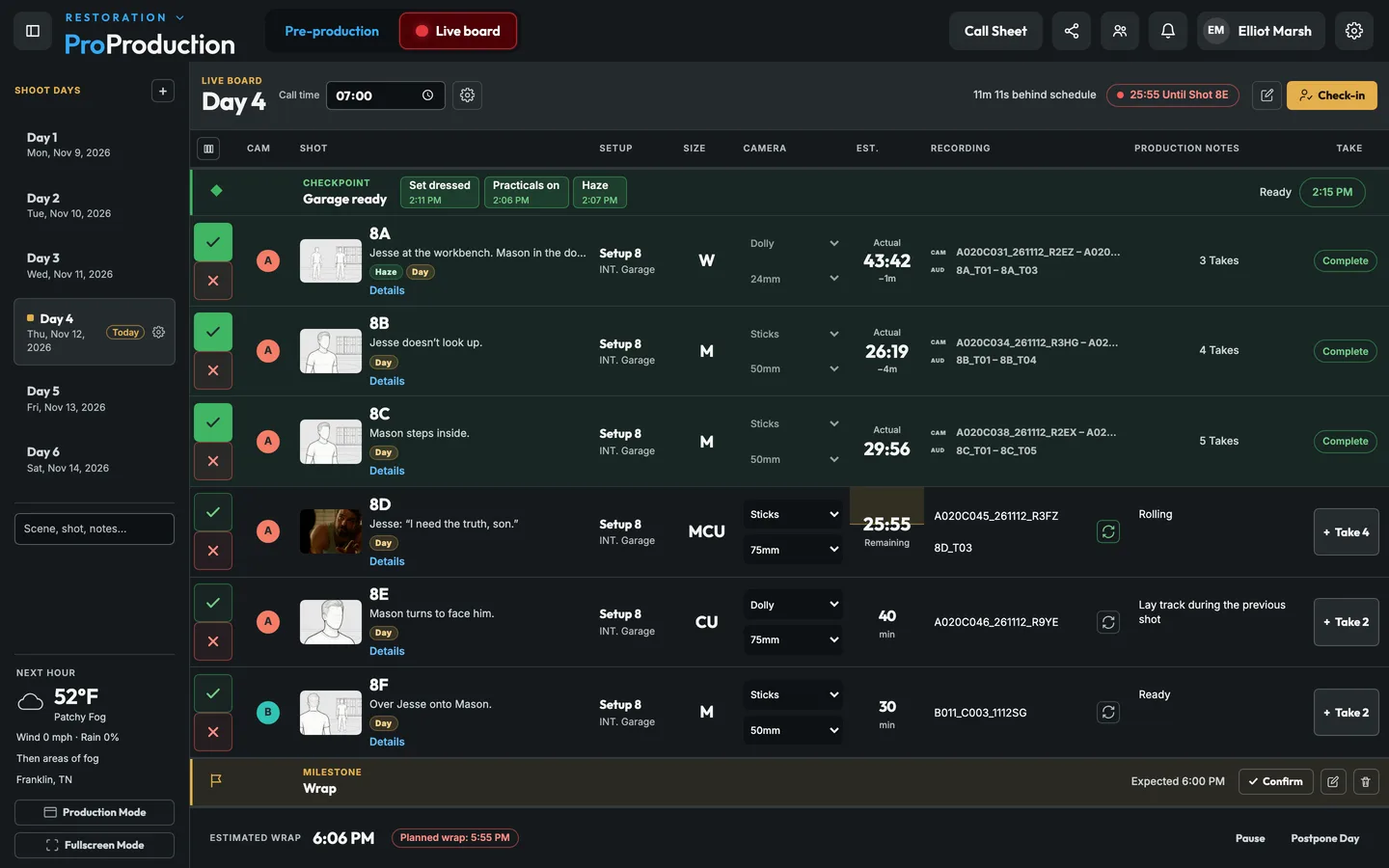Open Details link for shot 8B
Screen dimensions: 1389x868
[x=387, y=381]
